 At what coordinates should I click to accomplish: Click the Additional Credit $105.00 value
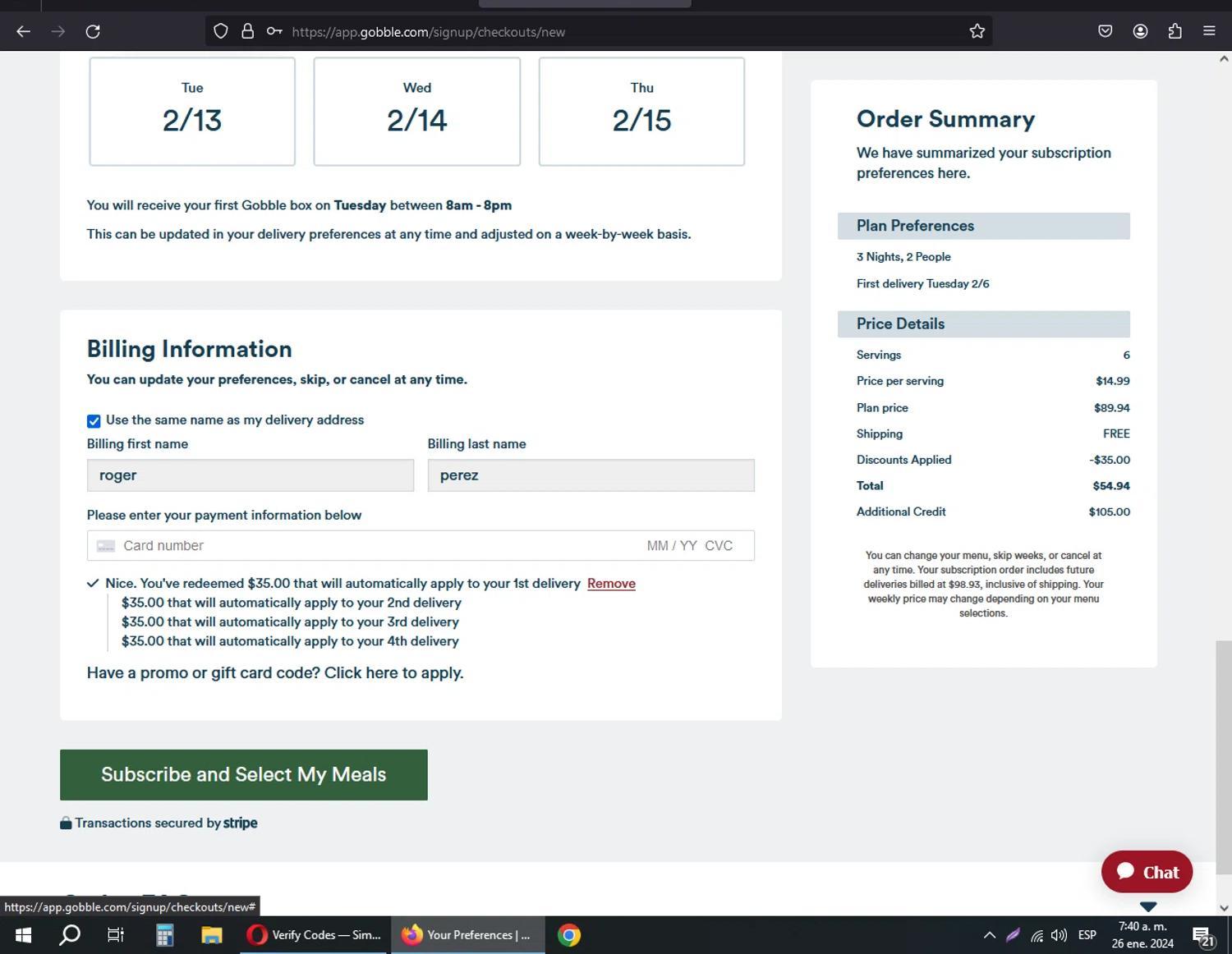(1110, 511)
